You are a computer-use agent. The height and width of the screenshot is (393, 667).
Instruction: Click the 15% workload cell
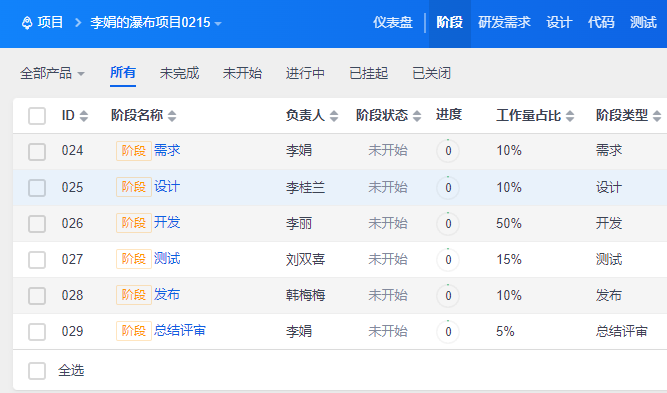click(x=509, y=259)
